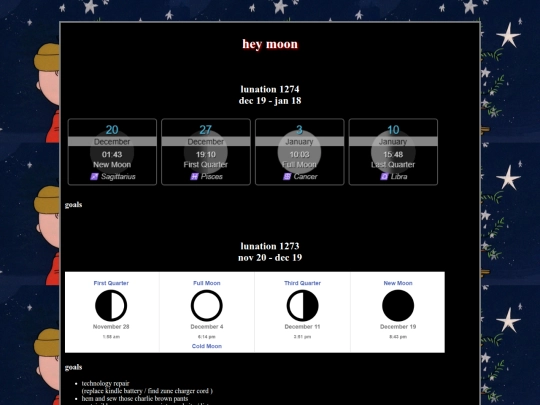Viewport: 540px width, 405px height.
Task: Click the Full Moon circle graphic
Action: (207, 305)
